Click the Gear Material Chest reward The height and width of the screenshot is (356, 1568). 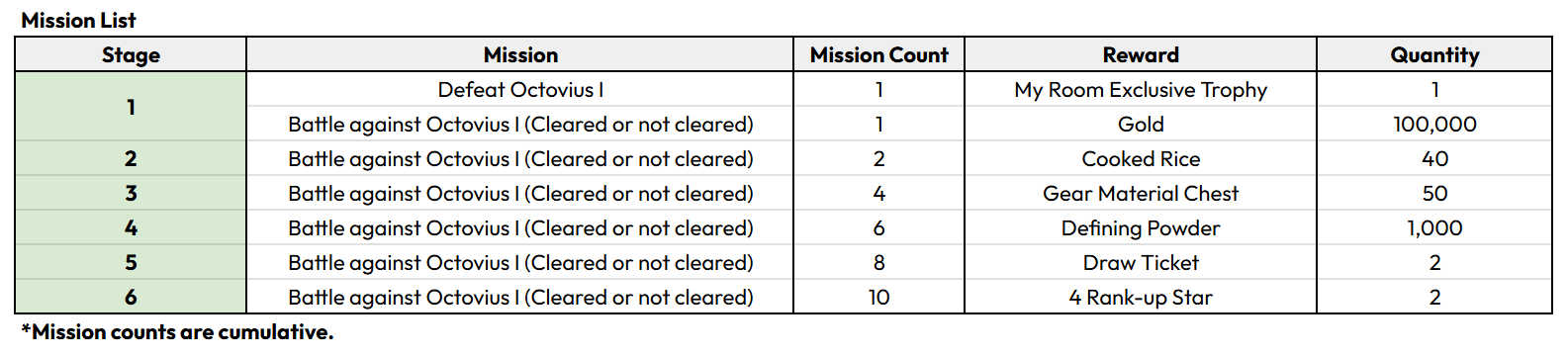[1141, 193]
